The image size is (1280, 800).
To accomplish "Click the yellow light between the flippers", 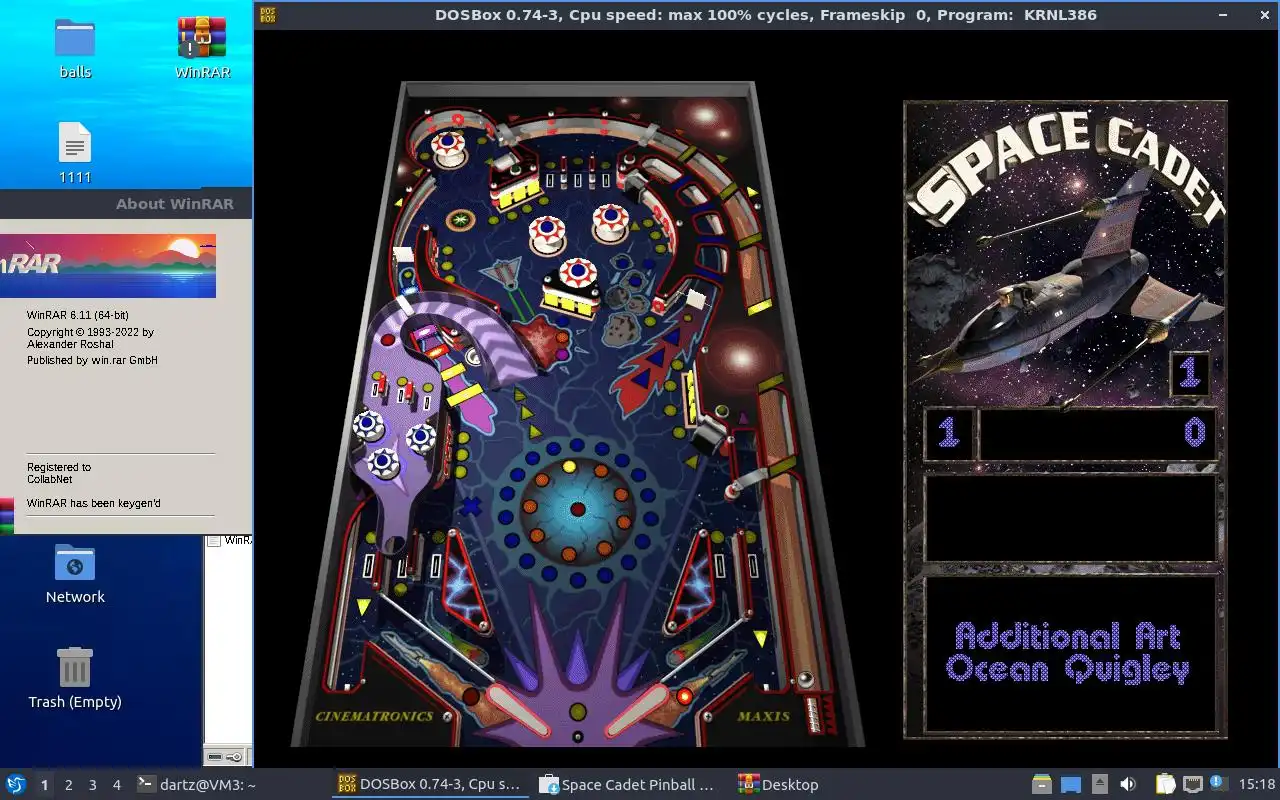I will click(x=578, y=712).
